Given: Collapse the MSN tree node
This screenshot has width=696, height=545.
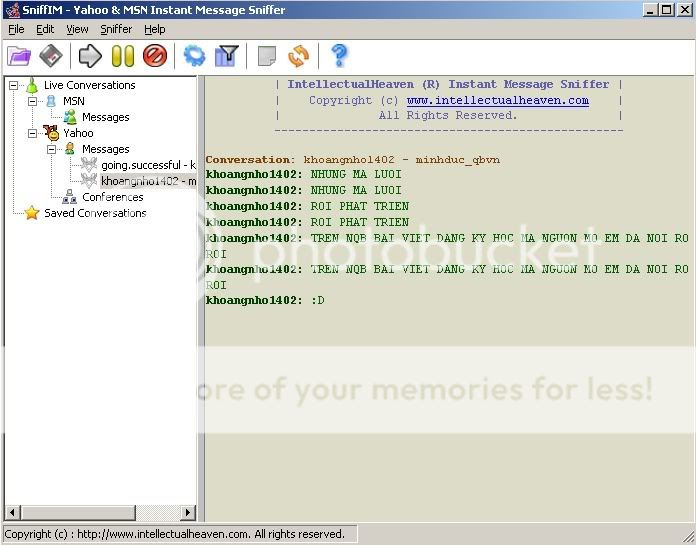Looking at the screenshot, I should [32, 101].
